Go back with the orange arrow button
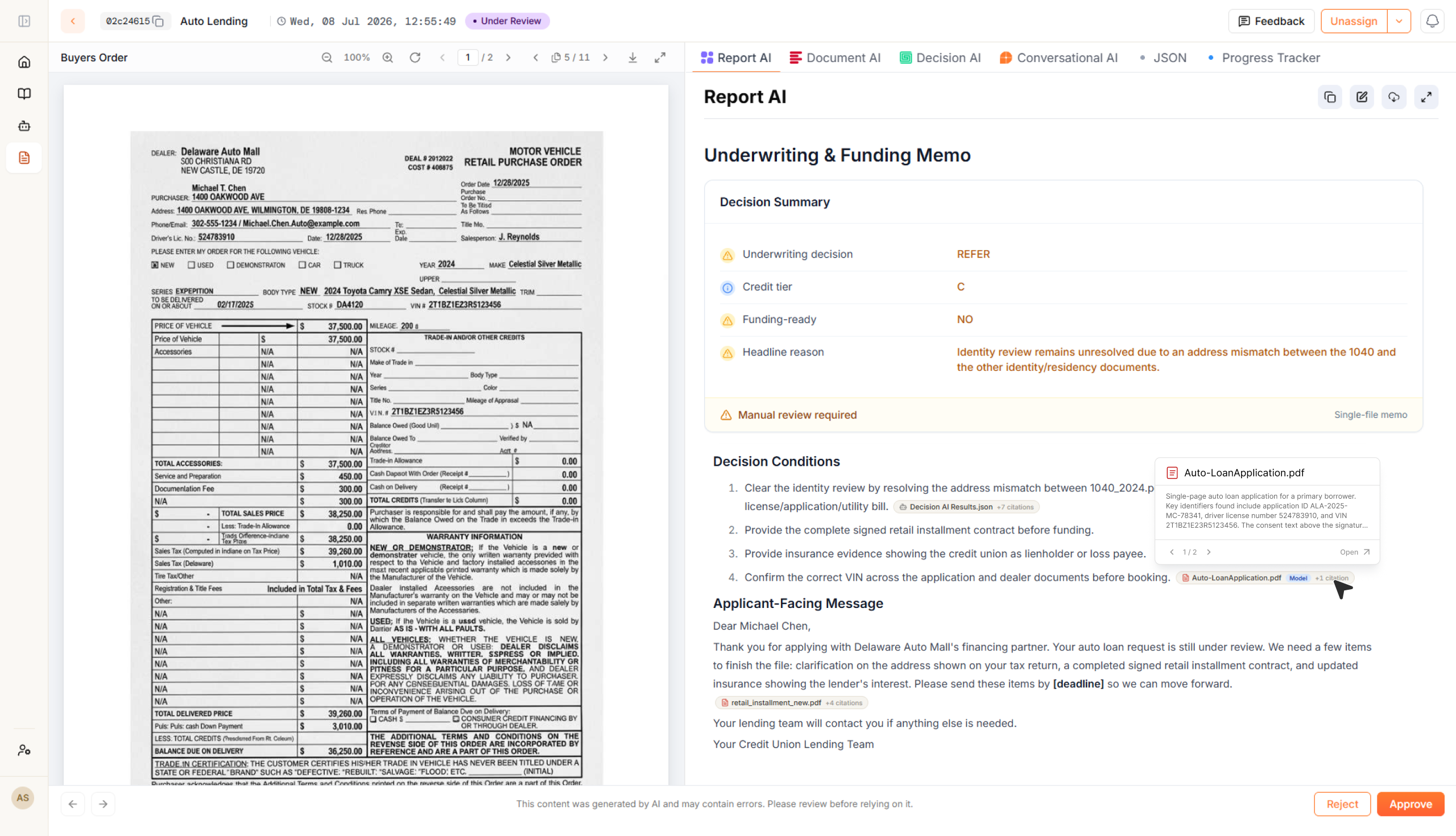1456x836 pixels. pos(73,21)
